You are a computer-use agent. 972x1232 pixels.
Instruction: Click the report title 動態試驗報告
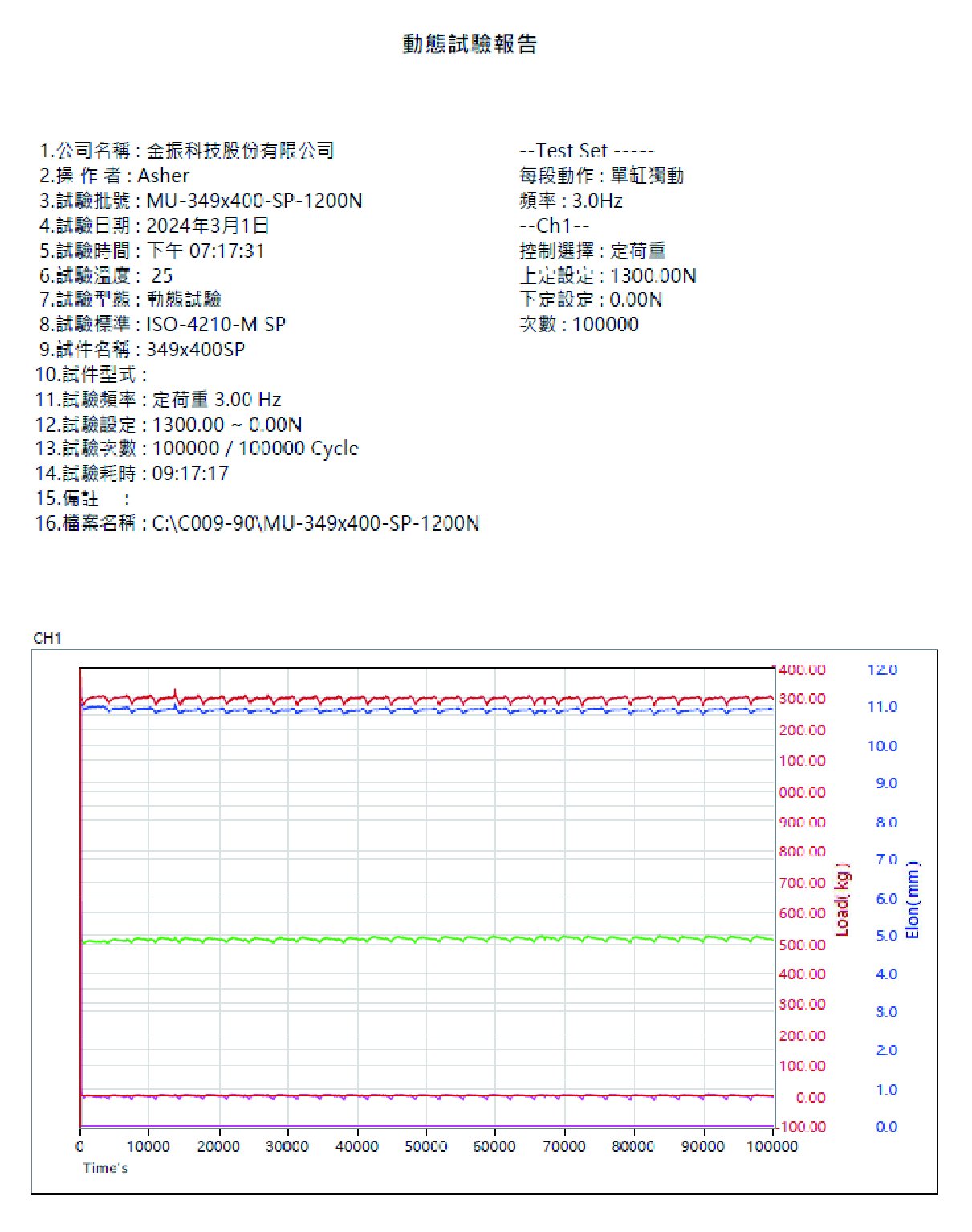(470, 43)
